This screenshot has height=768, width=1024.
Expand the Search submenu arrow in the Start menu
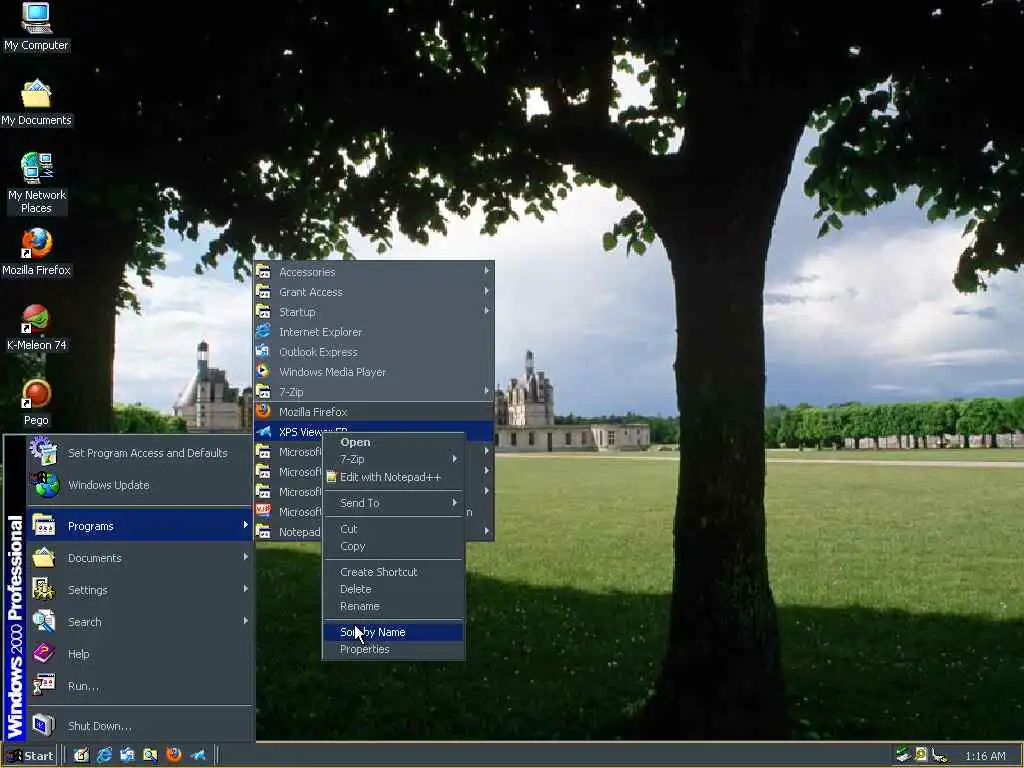tap(246, 621)
